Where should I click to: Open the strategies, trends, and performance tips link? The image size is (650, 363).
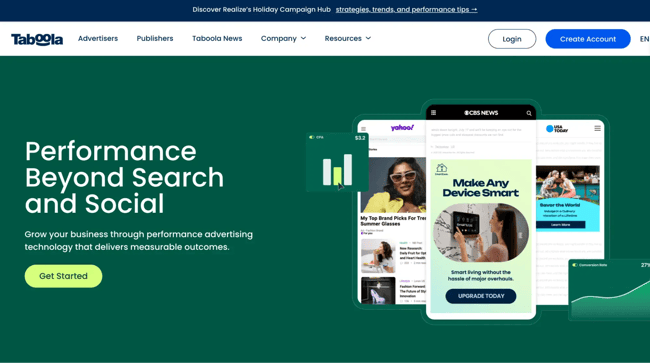pyautogui.click(x=406, y=10)
